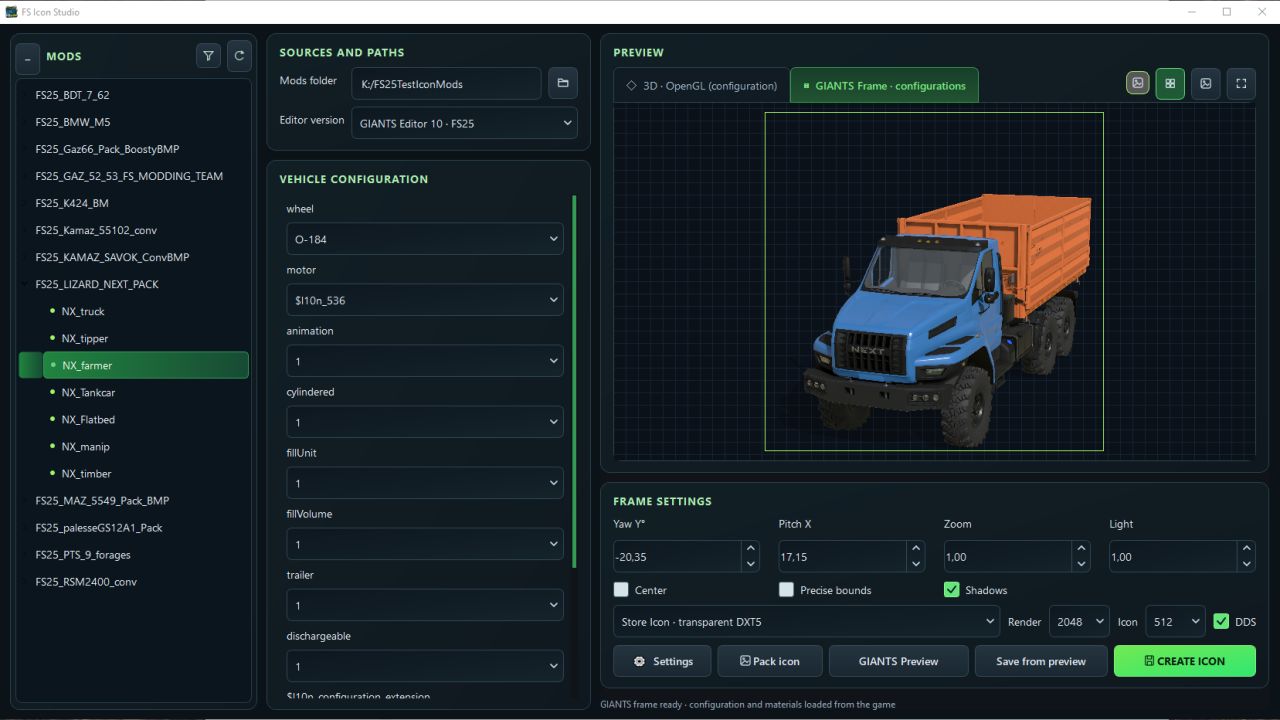Select the FS25_BMW_M5 mod

coord(73,122)
